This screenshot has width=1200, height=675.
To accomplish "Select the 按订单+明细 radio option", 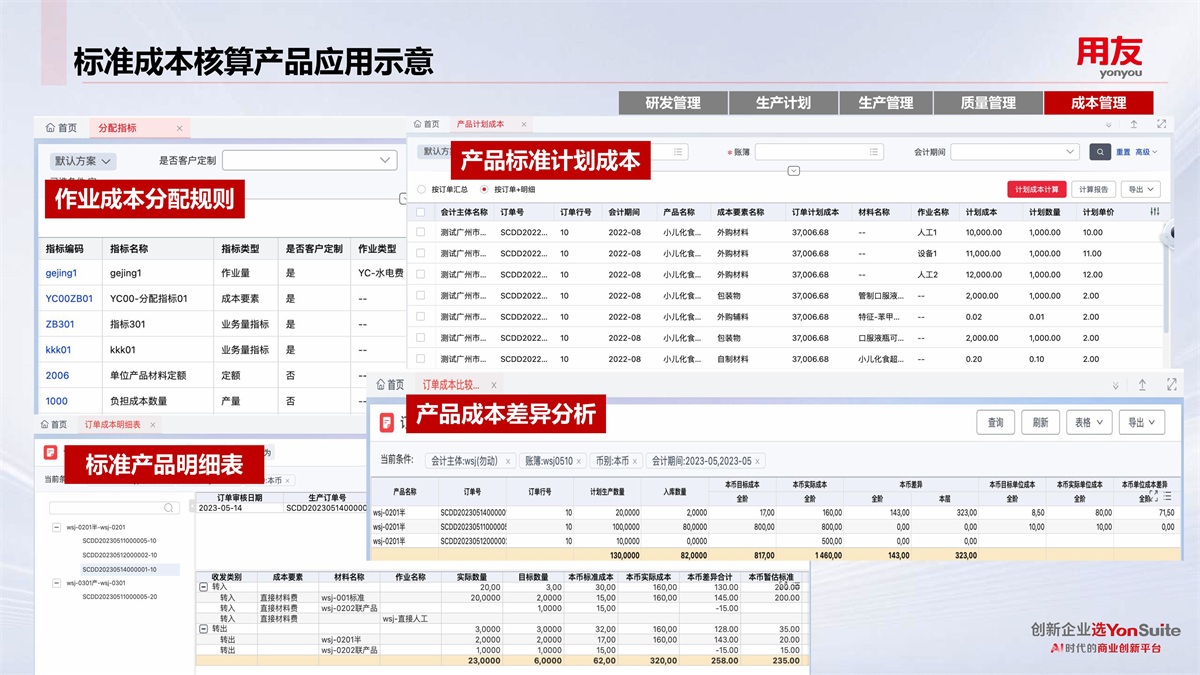I will [485, 189].
